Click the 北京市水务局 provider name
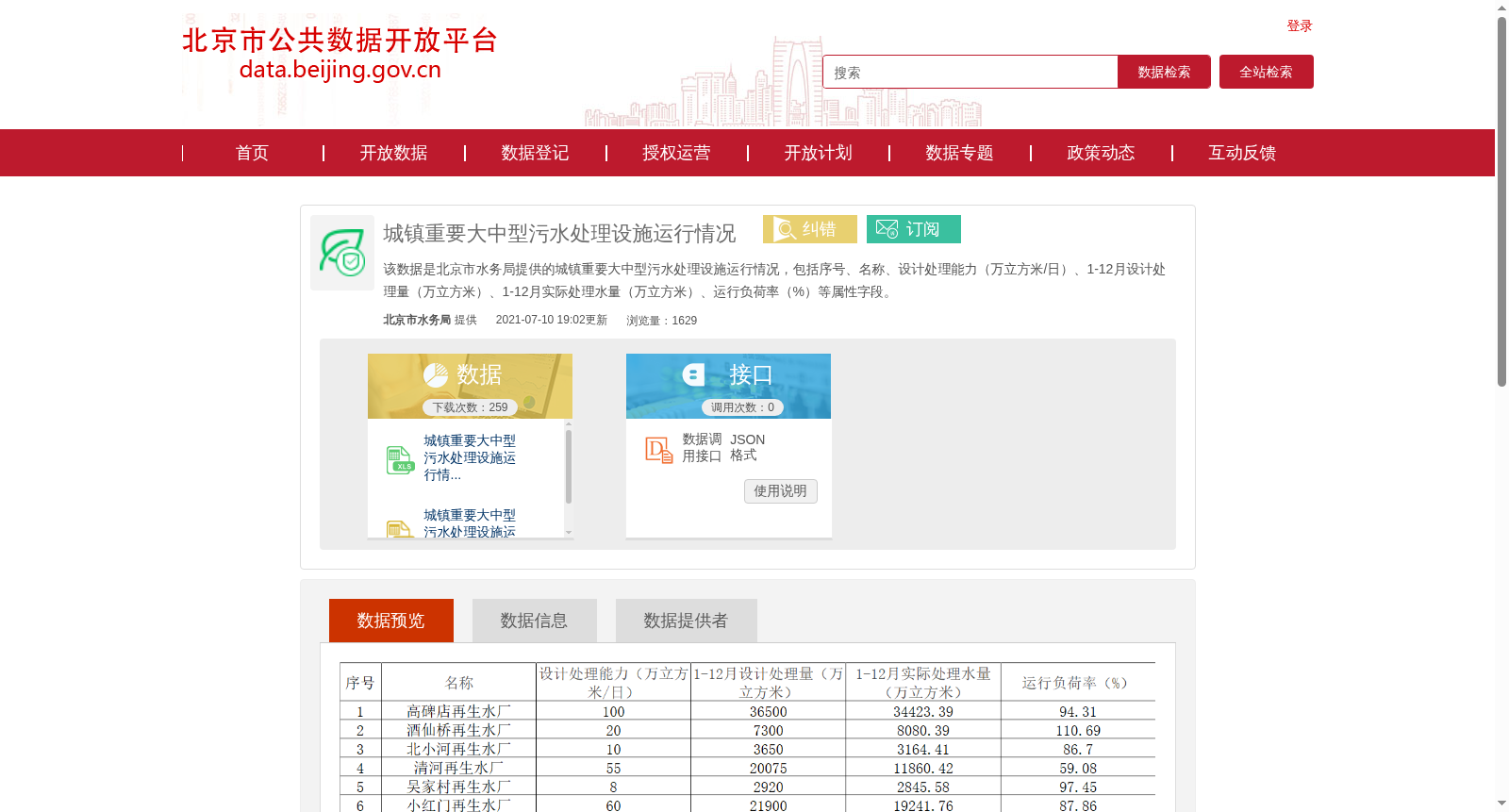The height and width of the screenshot is (812, 1509). pyautogui.click(x=417, y=320)
